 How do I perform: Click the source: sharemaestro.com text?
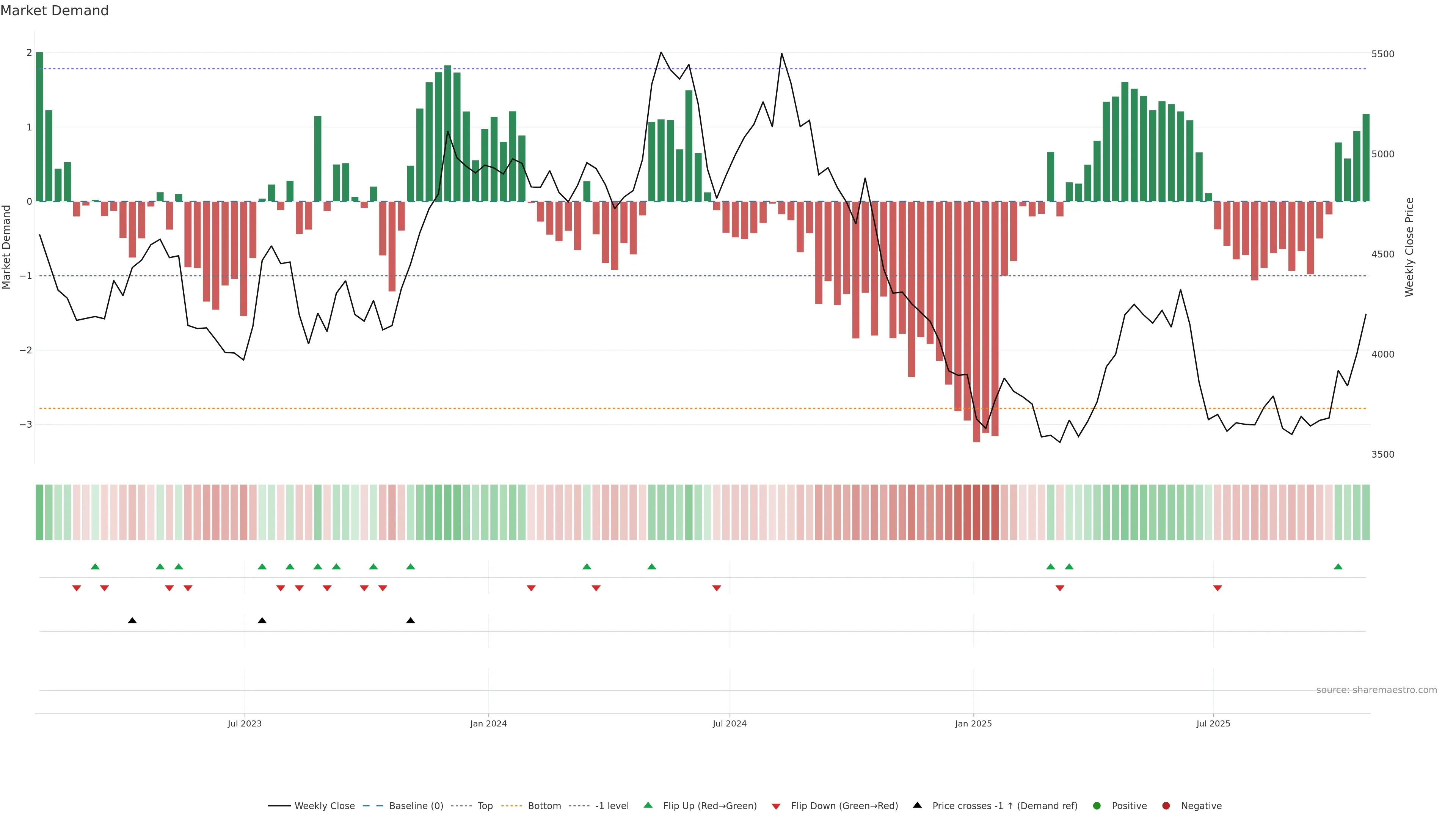pyautogui.click(x=1376, y=690)
